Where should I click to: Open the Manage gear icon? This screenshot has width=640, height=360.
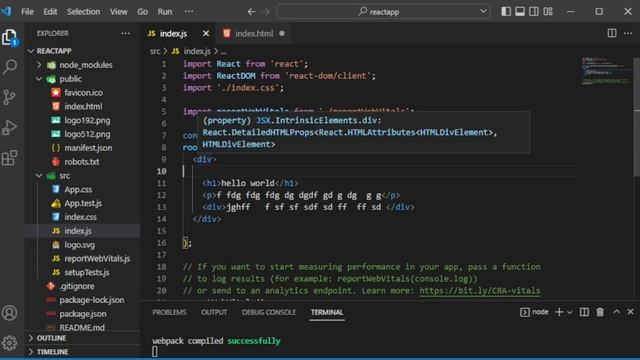tap(9, 343)
